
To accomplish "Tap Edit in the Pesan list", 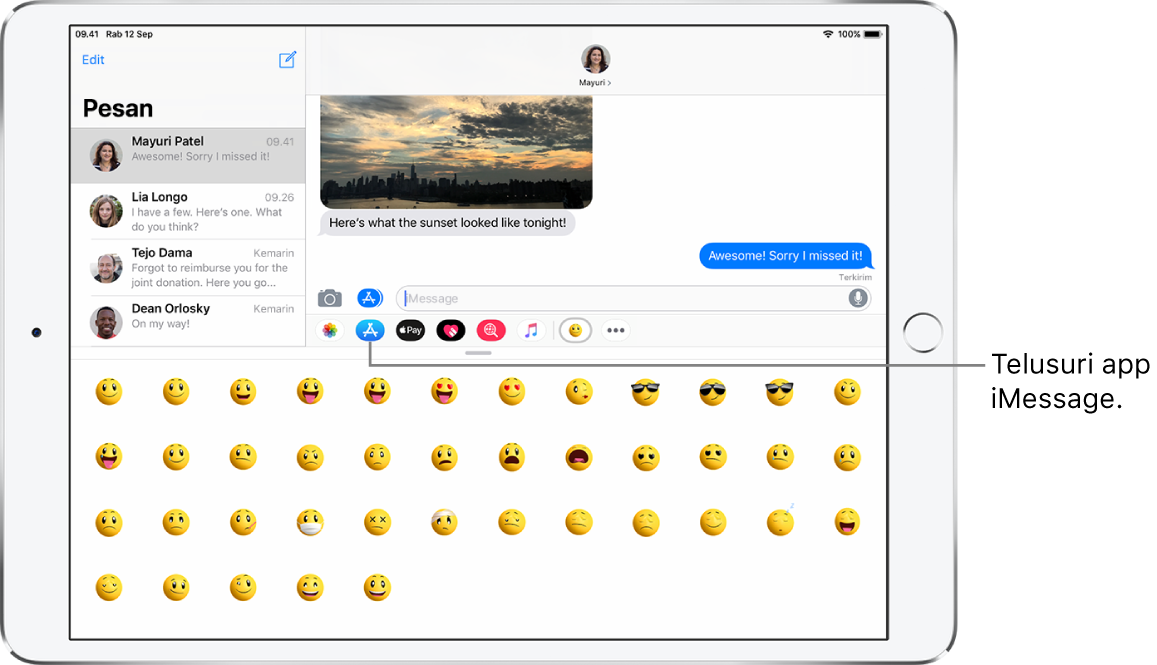I will [x=93, y=60].
